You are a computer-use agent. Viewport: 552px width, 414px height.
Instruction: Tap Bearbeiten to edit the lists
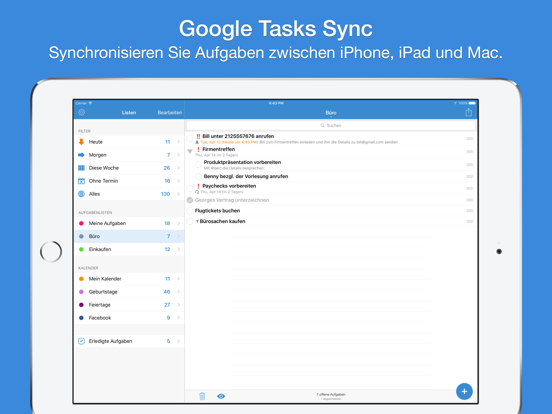(170, 113)
